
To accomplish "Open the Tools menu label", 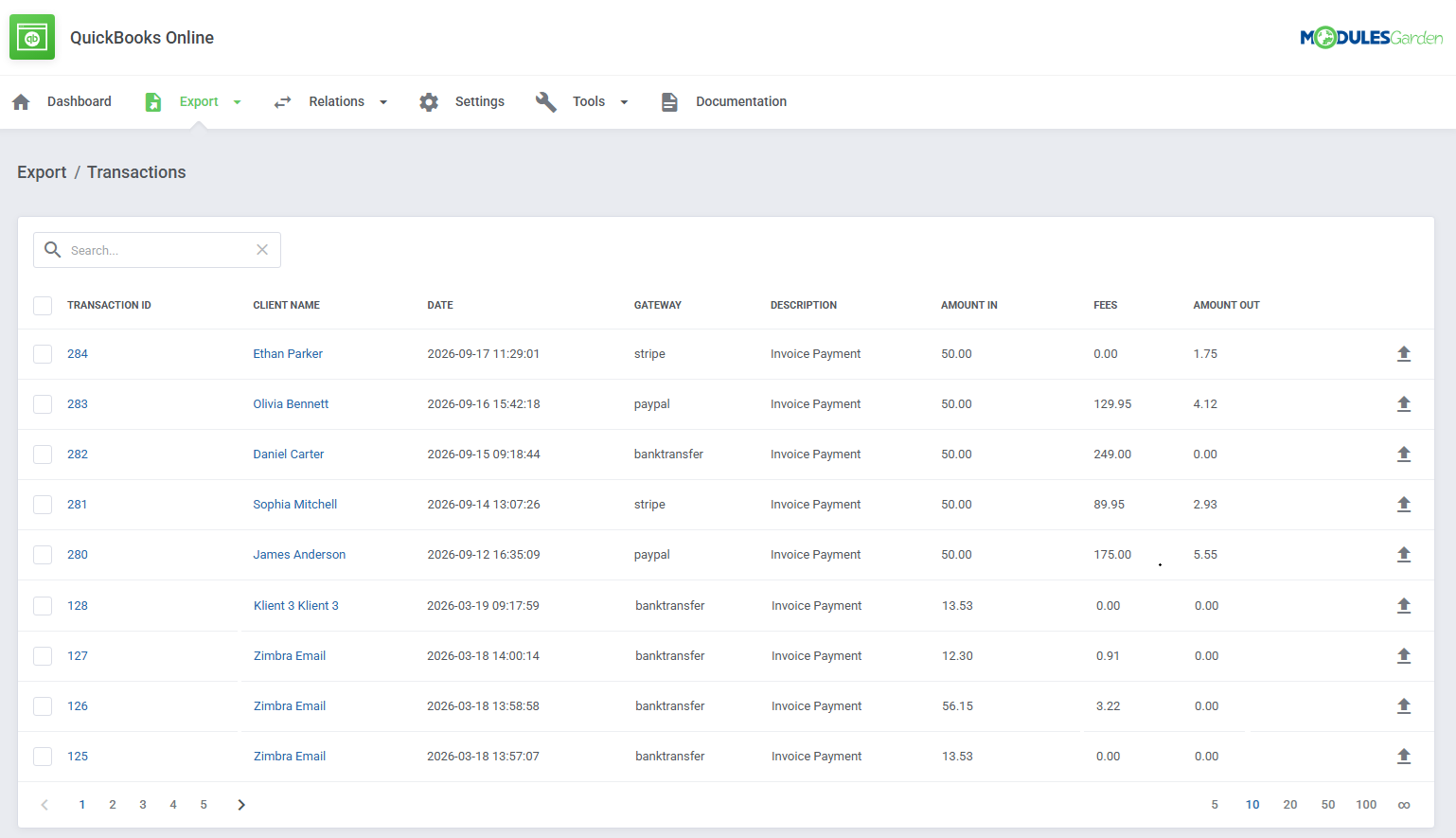I will [x=589, y=101].
